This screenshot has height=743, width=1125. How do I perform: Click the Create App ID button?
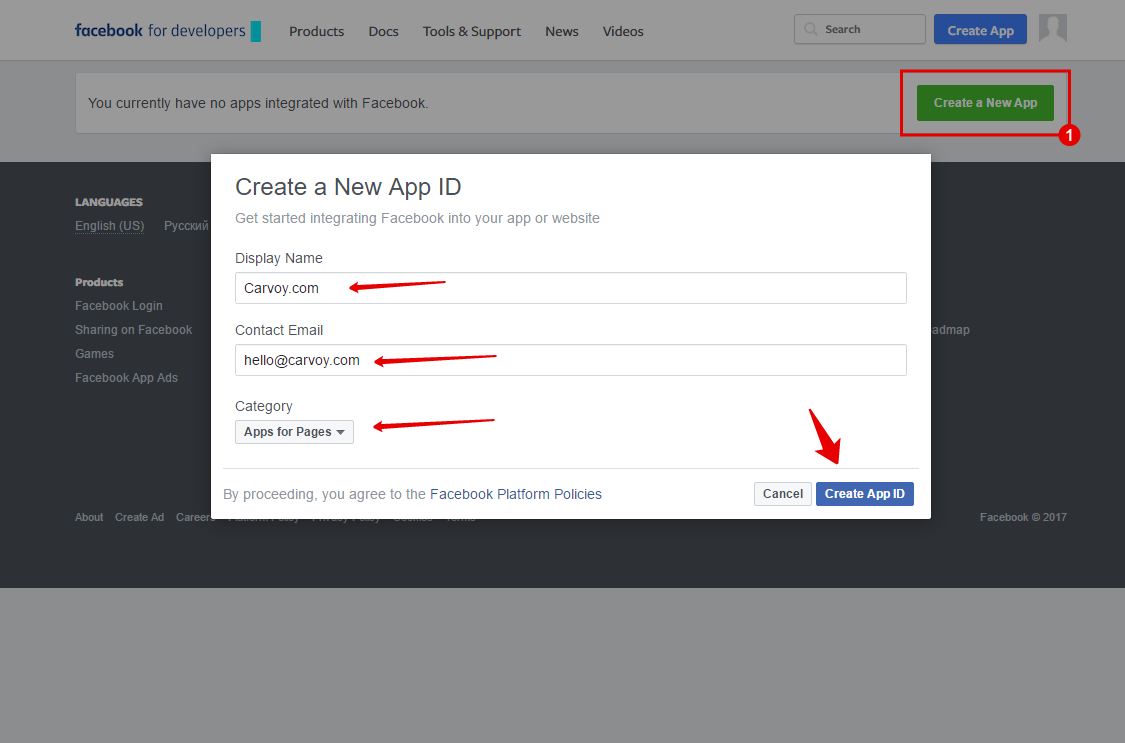(x=865, y=494)
